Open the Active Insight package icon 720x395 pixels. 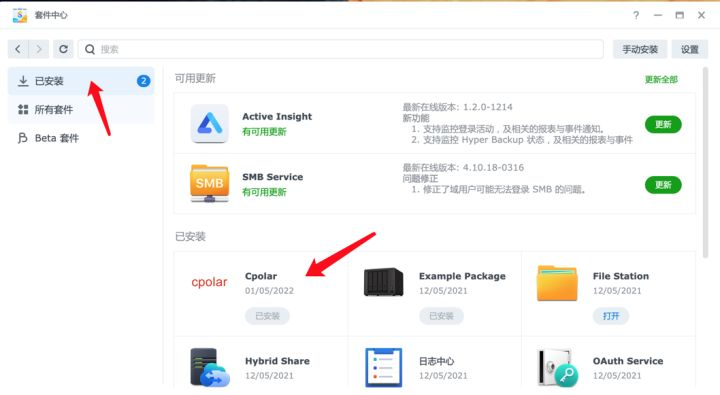coord(209,124)
